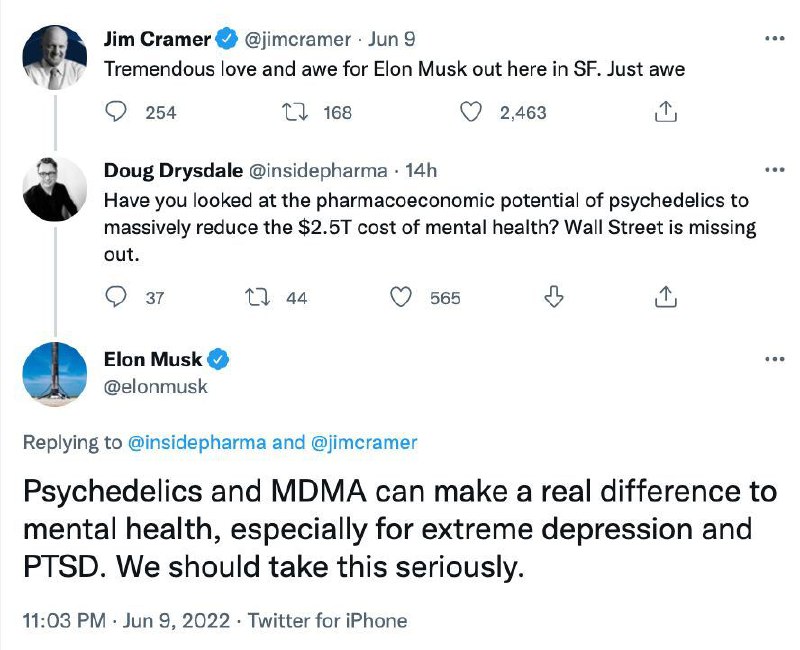800x650 pixels.
Task: Like Jim Cramer's tweet
Action: [x=471, y=112]
